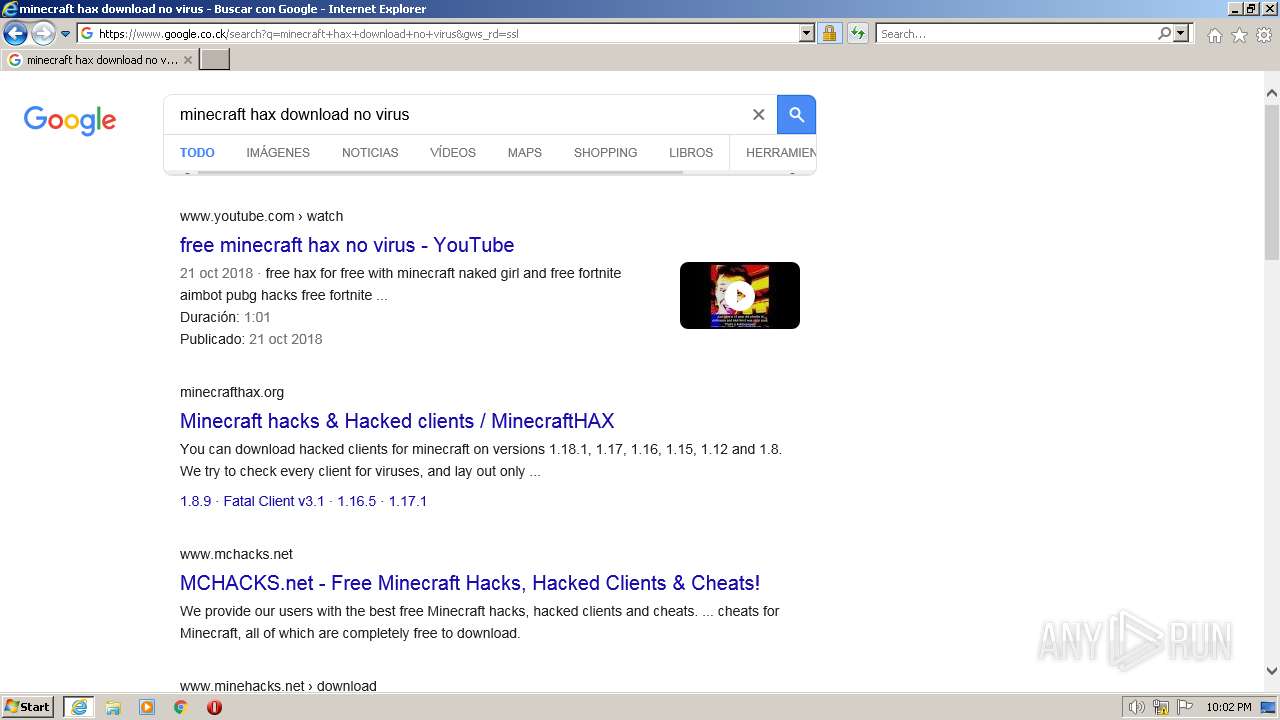Screen dimensions: 1280x720
Task: Open 'Minecraft hacks & Hacked clients / MinecraftHAX'
Action: click(397, 421)
